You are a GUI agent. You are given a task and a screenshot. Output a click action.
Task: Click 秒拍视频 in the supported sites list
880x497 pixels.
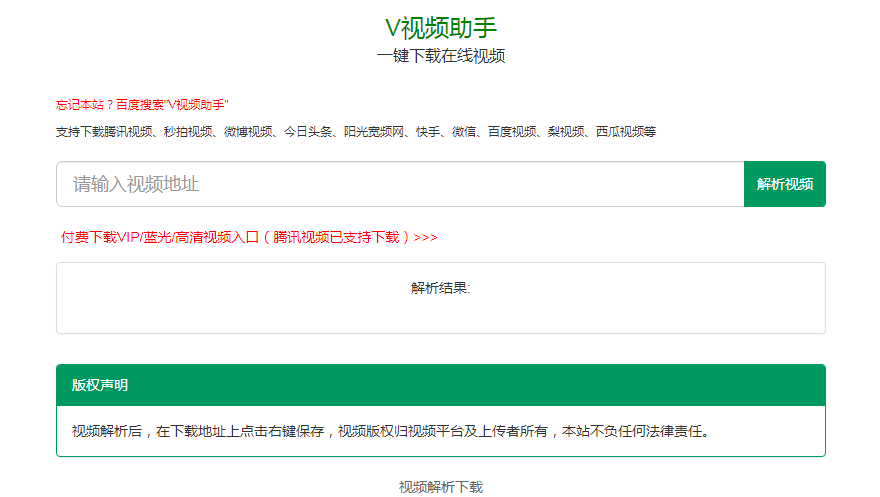click(x=188, y=132)
